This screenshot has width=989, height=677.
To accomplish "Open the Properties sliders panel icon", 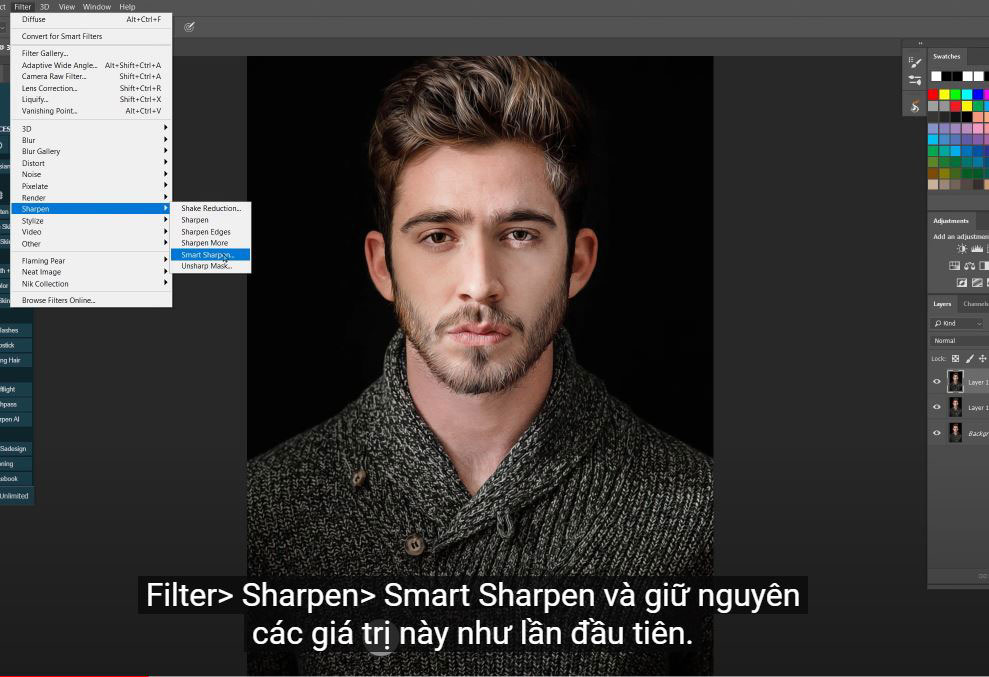I will (915, 80).
